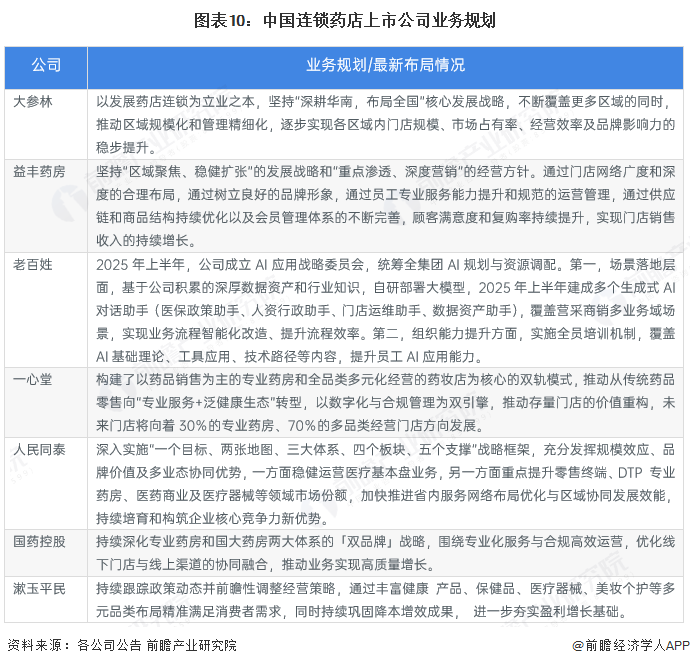Click the company name '益丰药房'

point(39,171)
